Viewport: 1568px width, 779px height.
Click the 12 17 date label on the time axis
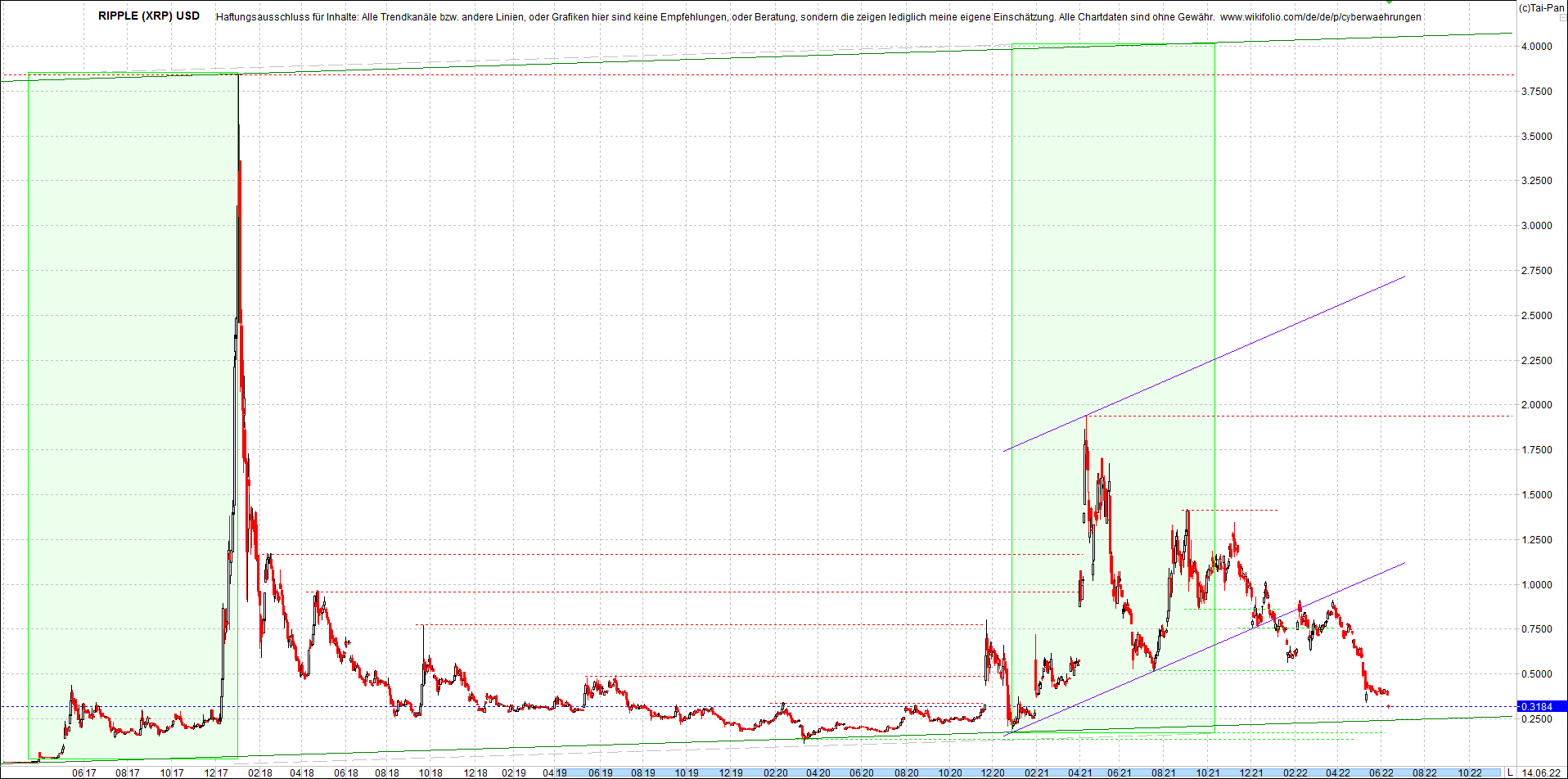tap(216, 772)
